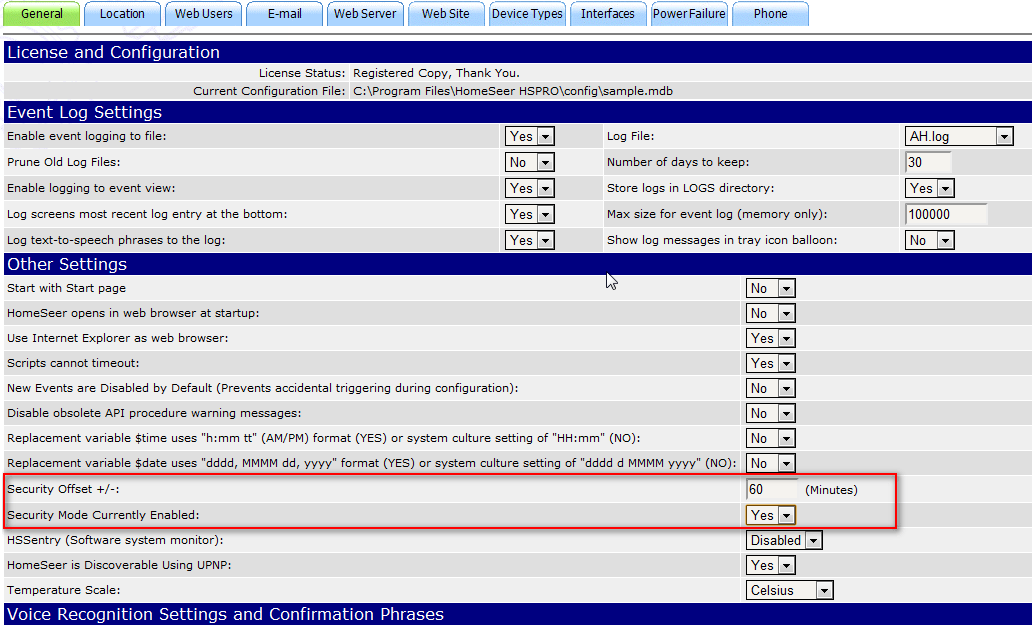Click the License and Configuration header
Screen dimensions: 1032x626
coord(517,52)
